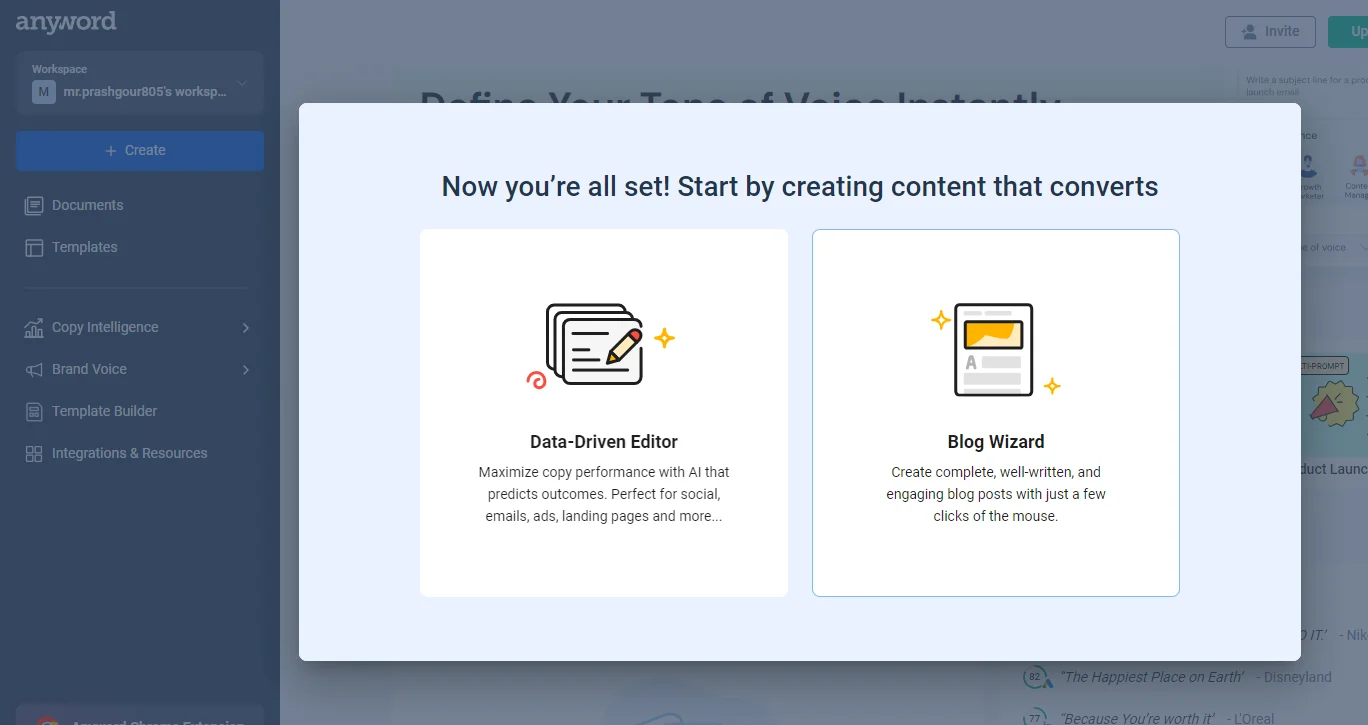Viewport: 1368px width, 725px height.
Task: Click the score 82 badge
Action: pos(1035,677)
